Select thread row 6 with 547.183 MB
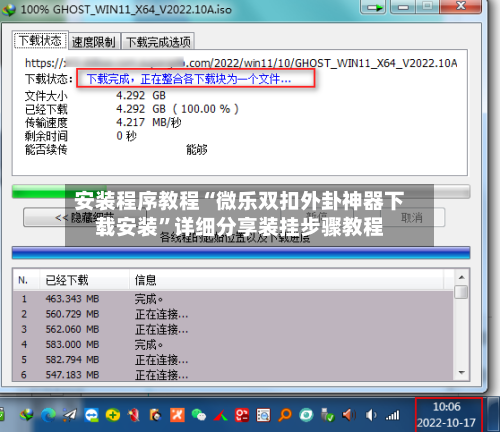Screen dimensions: 500x432 tap(233, 375)
